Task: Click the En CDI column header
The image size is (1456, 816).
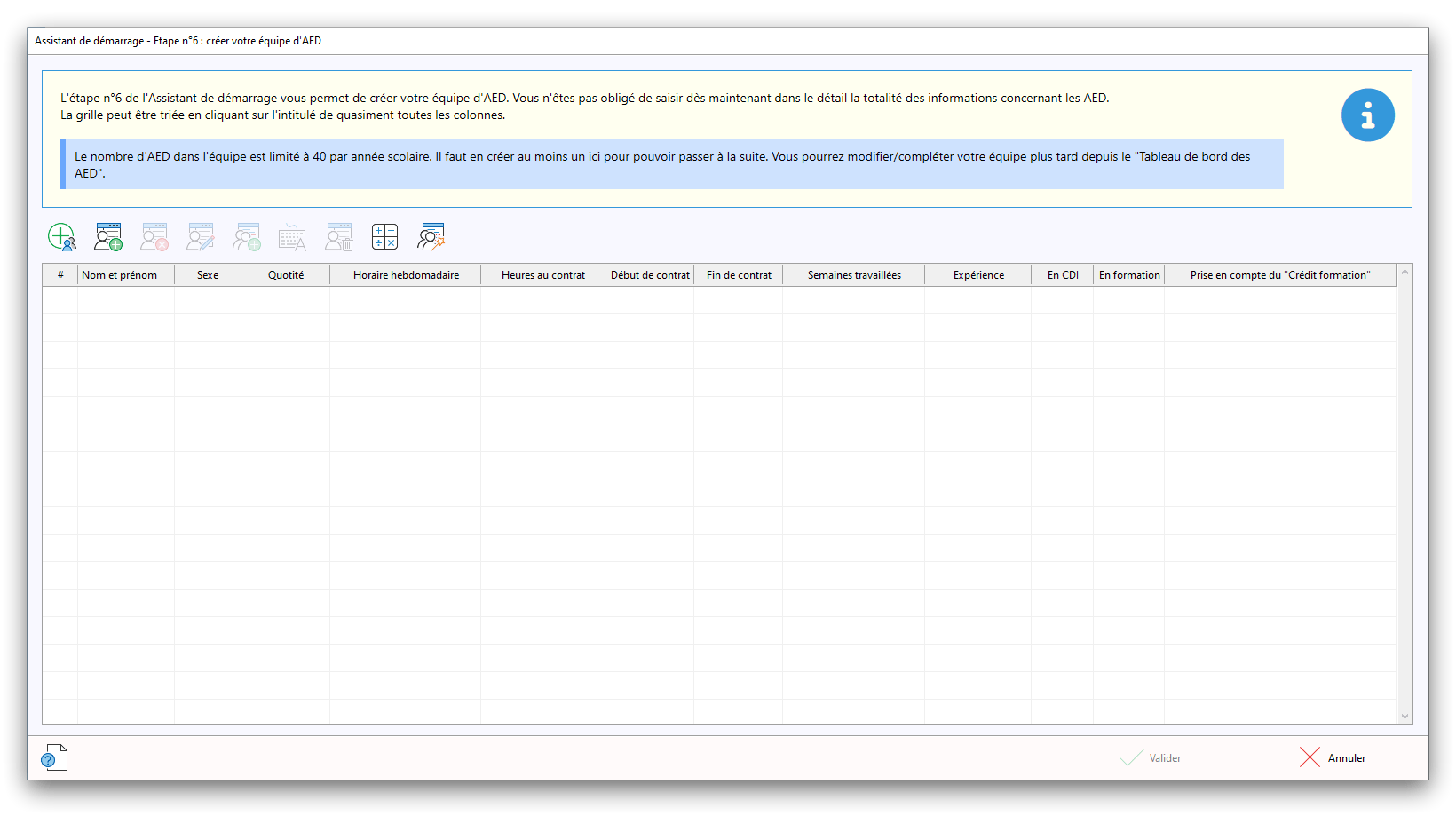Action: point(1063,275)
